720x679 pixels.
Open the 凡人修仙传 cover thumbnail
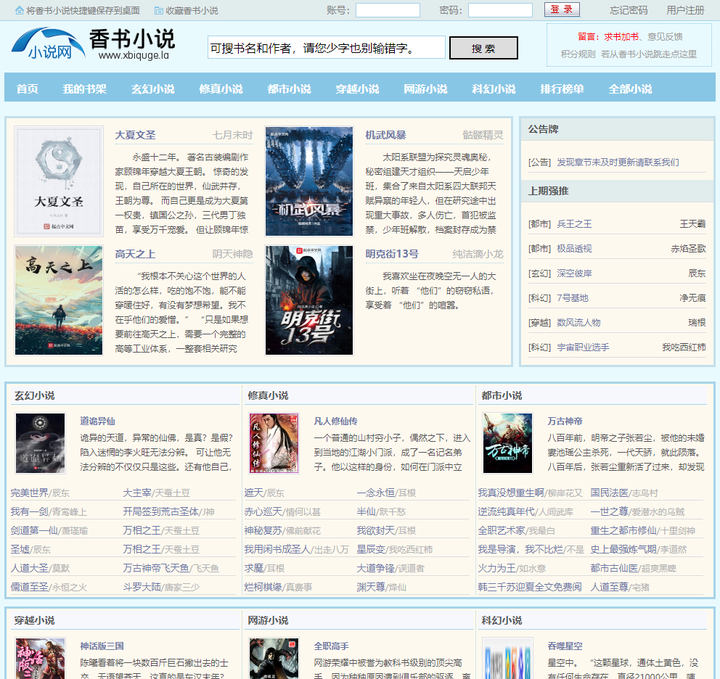point(274,443)
